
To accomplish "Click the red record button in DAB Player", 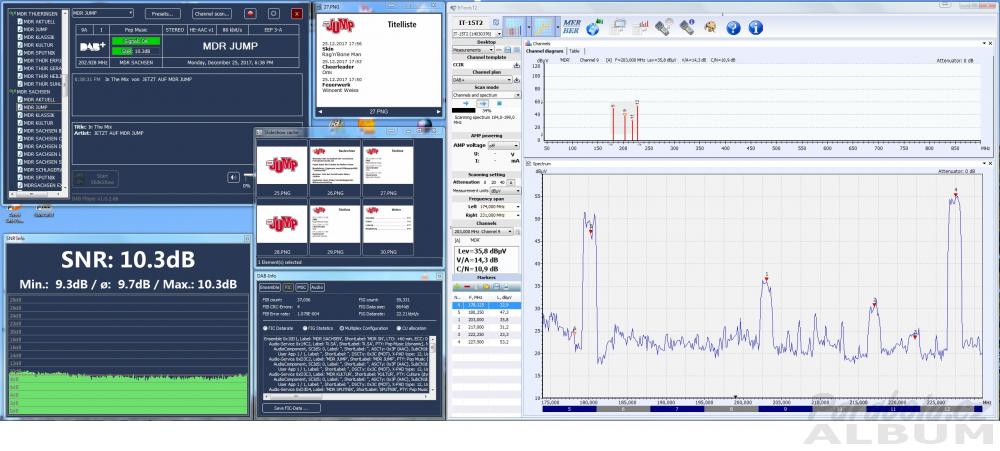I will tap(251, 13).
